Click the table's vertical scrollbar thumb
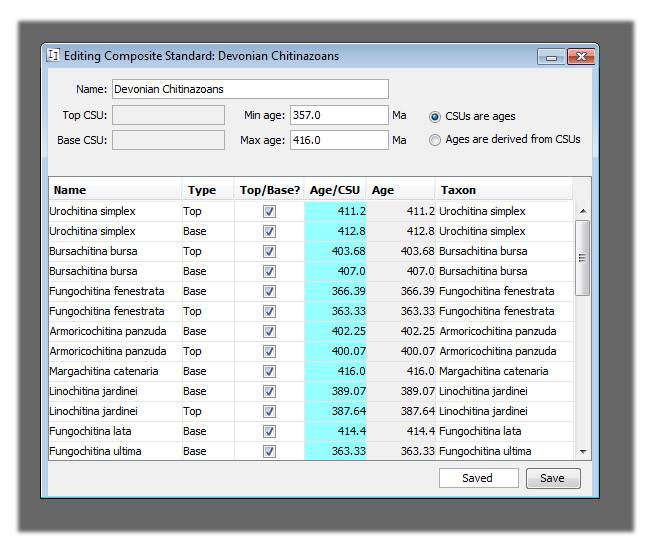Image resolution: width=652 pixels, height=550 pixels. 583,258
